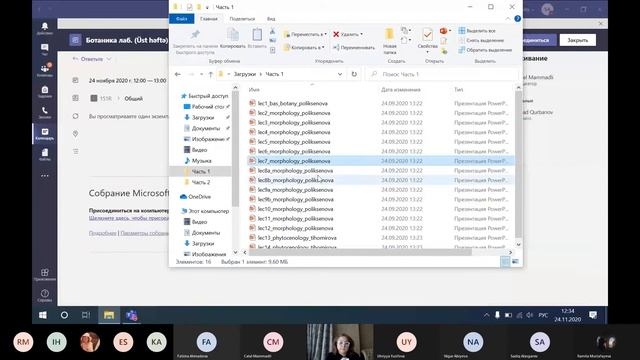Open the Teams (Команды) sidebar icon
The height and width of the screenshot is (360, 640).
click(x=45, y=69)
